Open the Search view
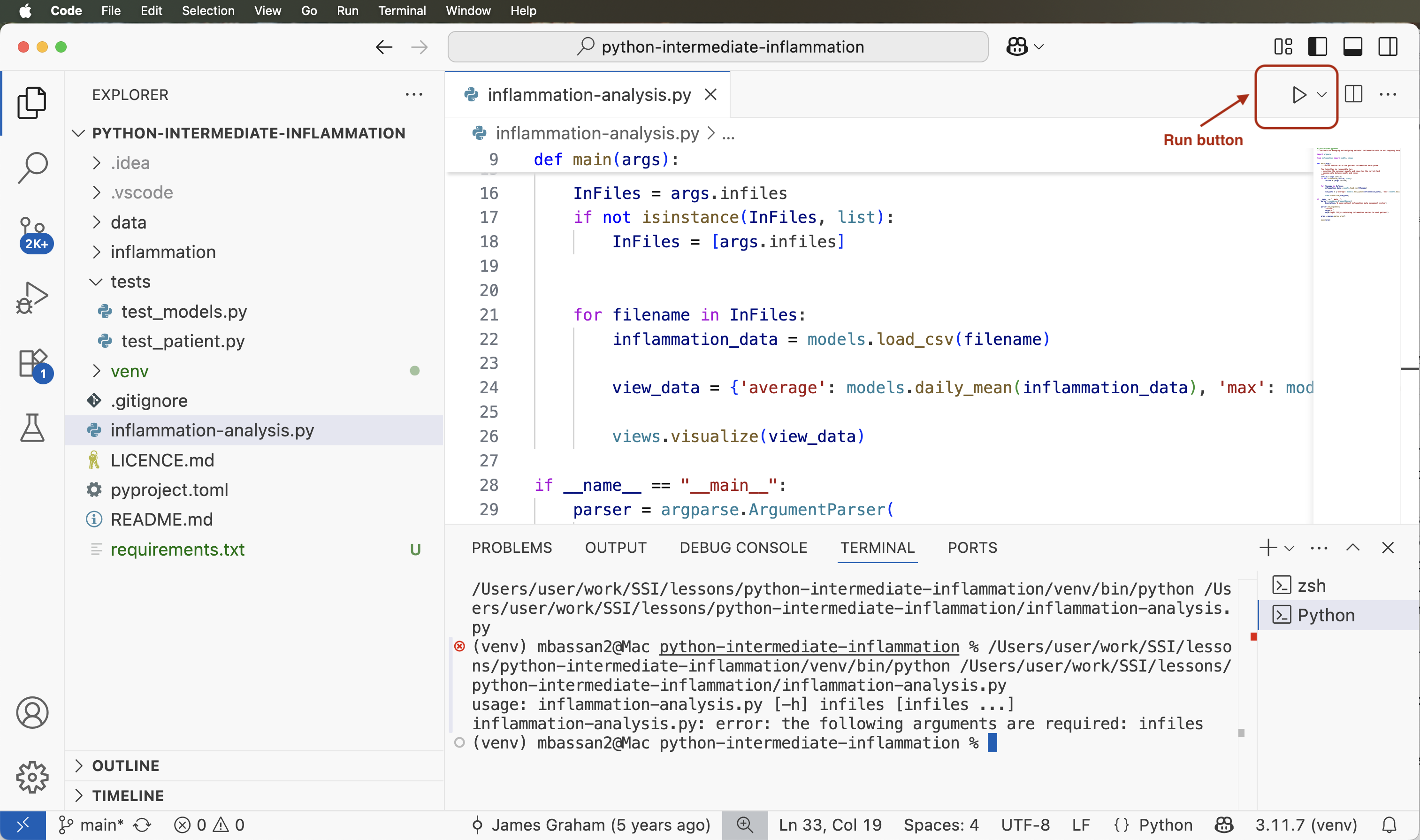 (32, 167)
